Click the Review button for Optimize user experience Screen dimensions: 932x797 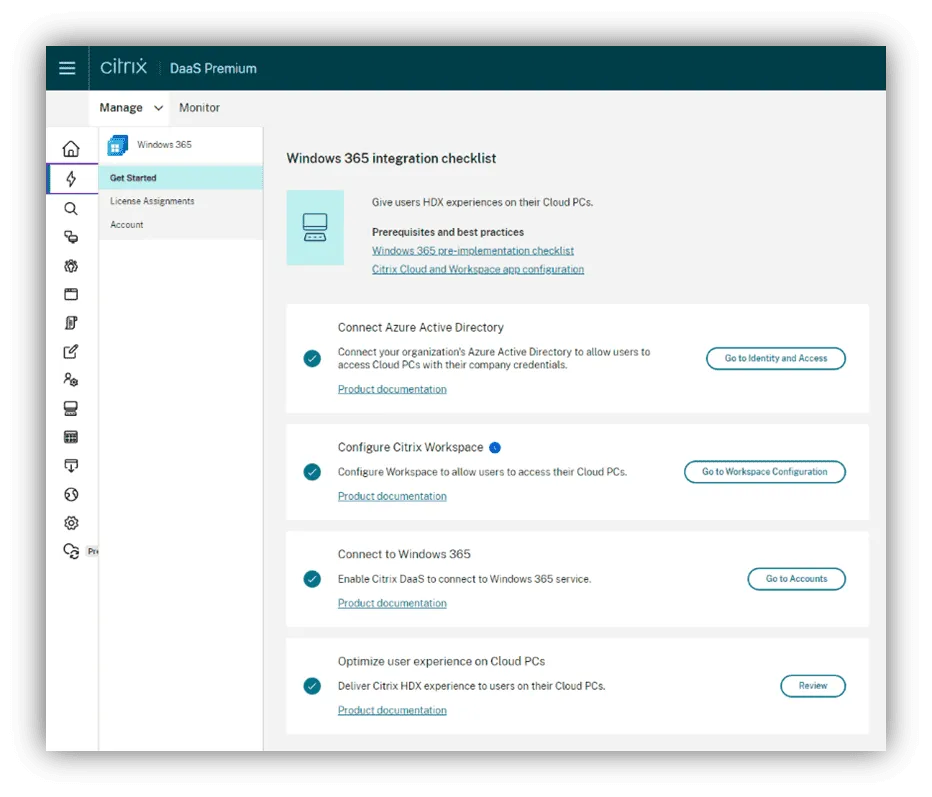click(812, 686)
